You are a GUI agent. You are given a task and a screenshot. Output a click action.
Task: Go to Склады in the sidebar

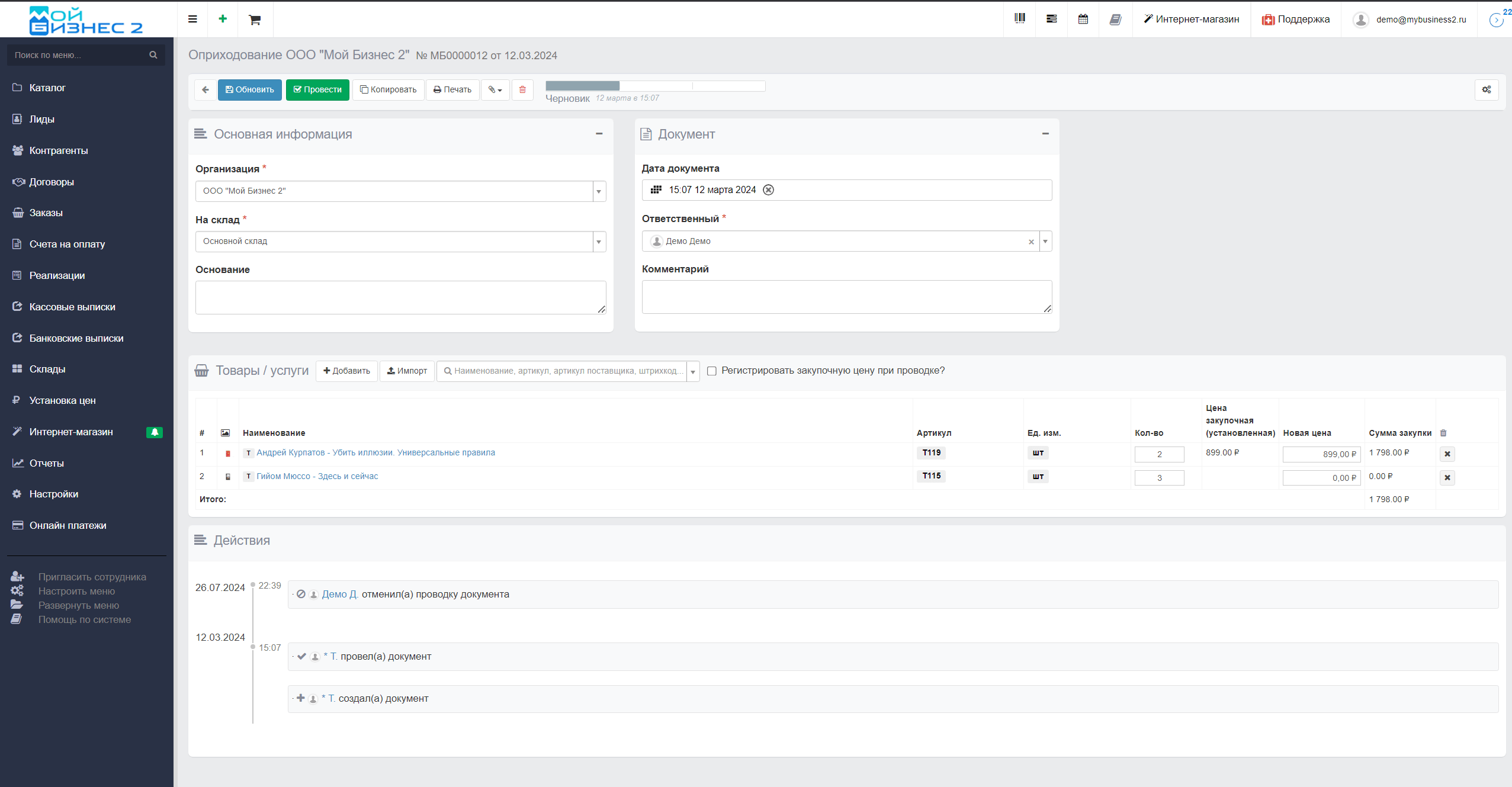pyautogui.click(x=47, y=369)
